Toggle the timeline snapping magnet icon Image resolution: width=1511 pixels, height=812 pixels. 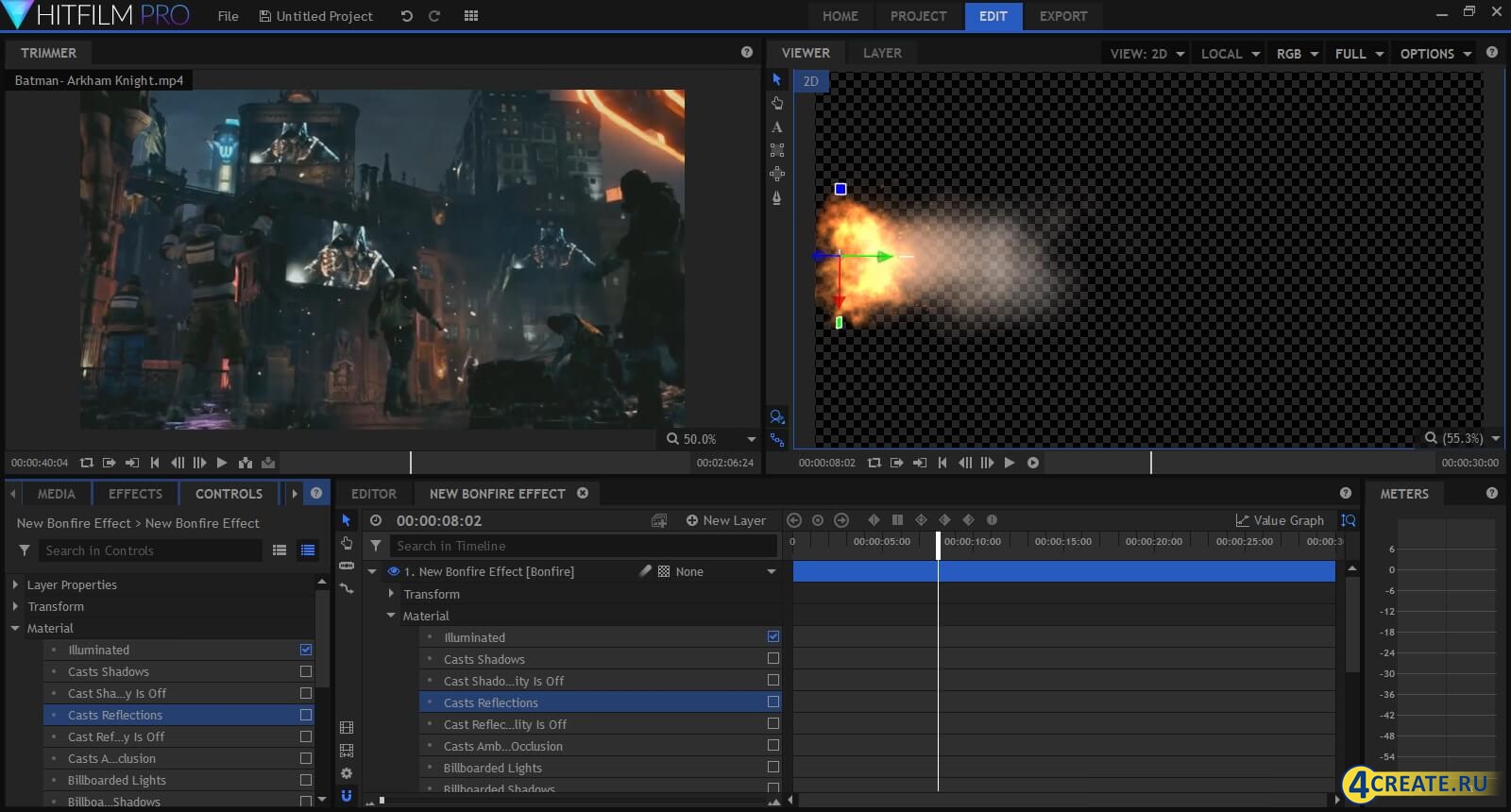tap(347, 796)
